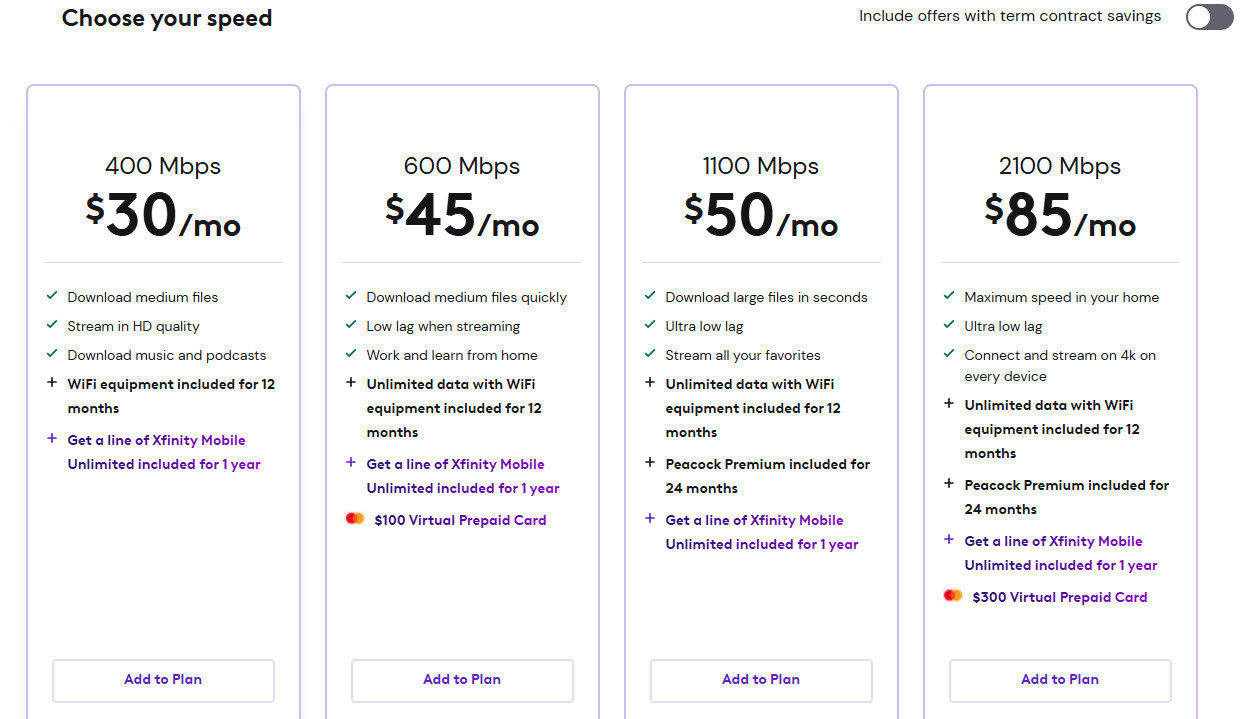Screen dimensions: 1251x719
Task: Expand the Xfinity Mobile plus in 600 Mbps plan
Action: [x=351, y=463]
